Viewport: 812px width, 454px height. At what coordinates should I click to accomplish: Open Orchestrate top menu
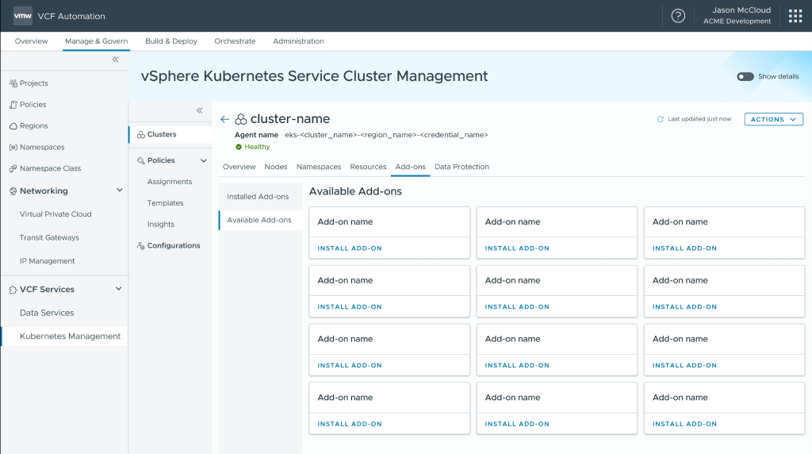(x=235, y=41)
